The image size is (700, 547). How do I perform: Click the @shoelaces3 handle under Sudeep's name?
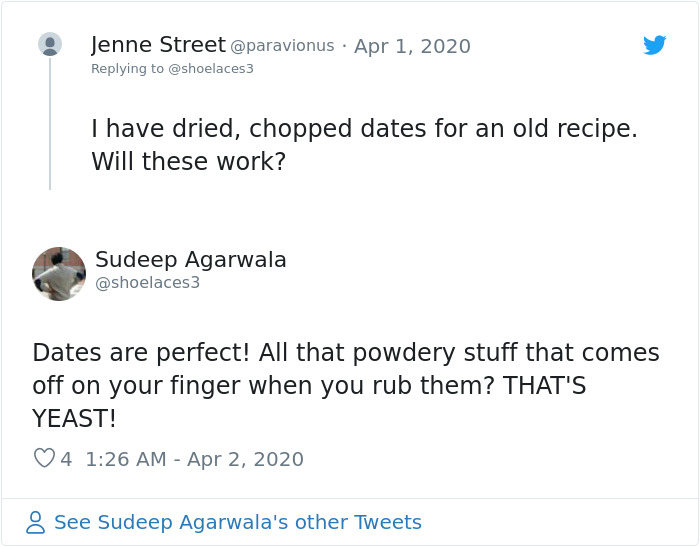[x=147, y=283]
